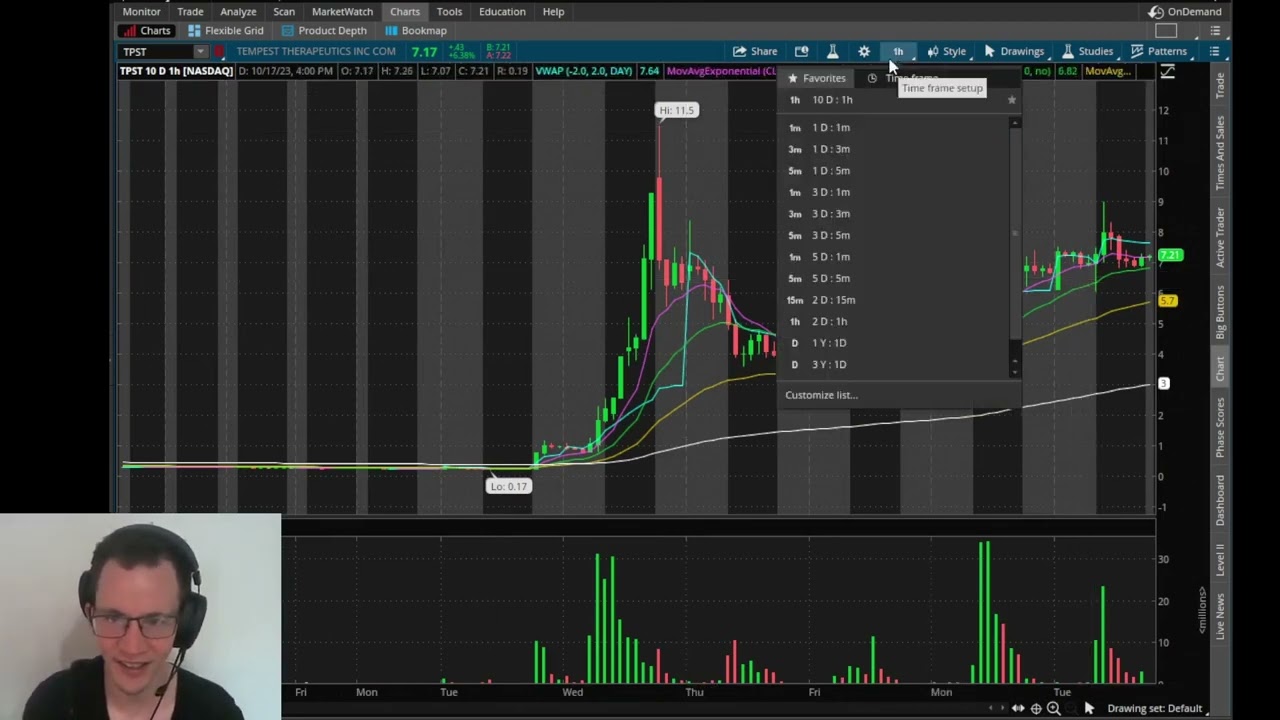Click the zoom-in magnifier icon

tap(1053, 708)
